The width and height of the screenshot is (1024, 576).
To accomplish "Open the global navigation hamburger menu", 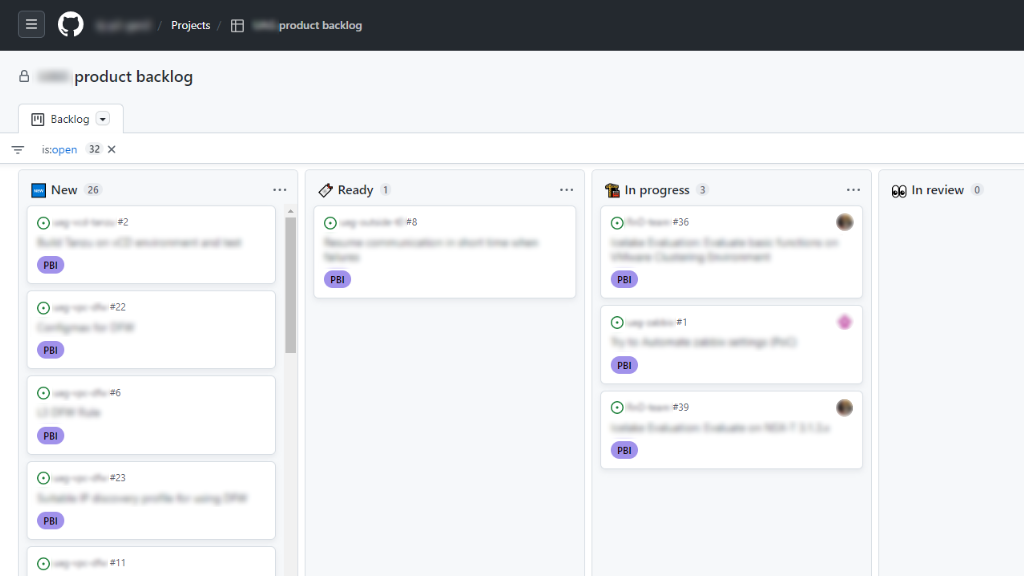I will (31, 24).
